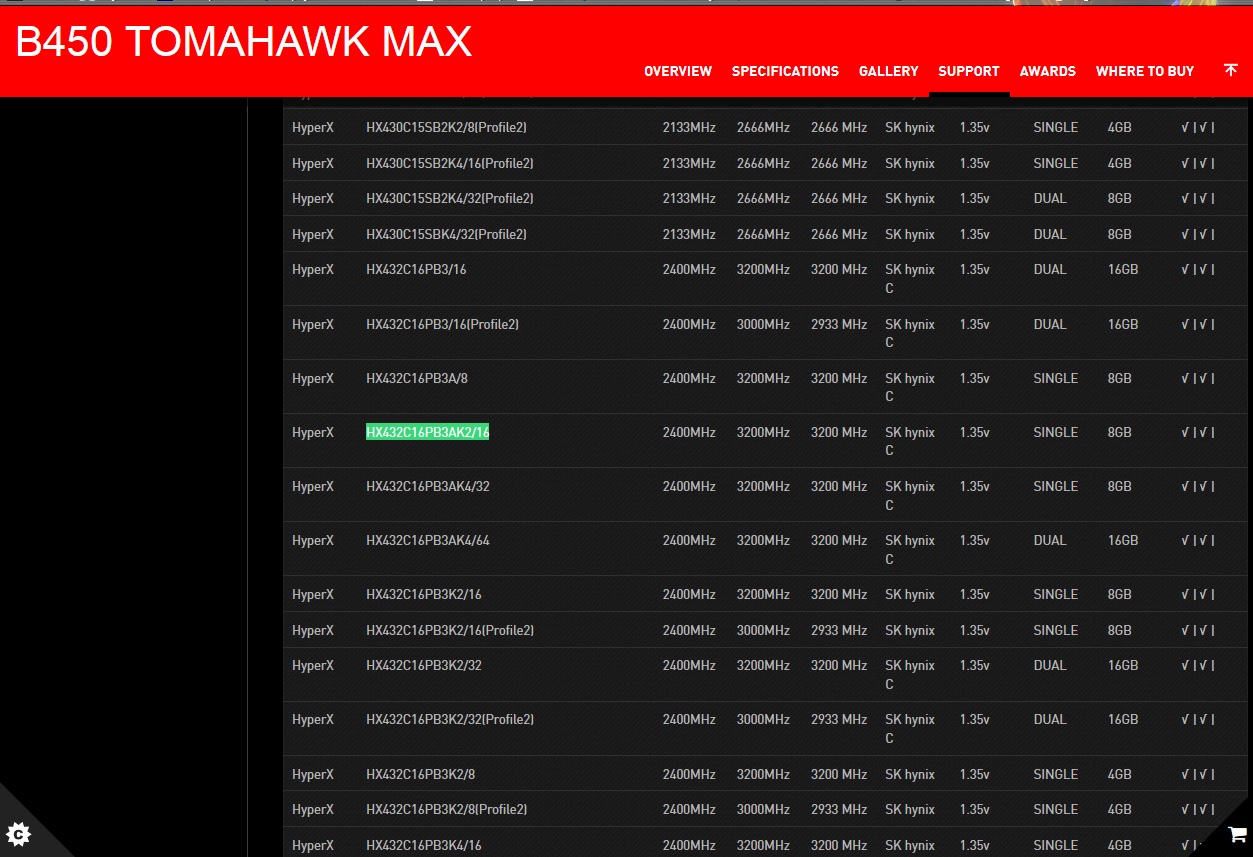
Task: Click 1.35v in HX432C16PB3AK4/32 row
Action: tap(974, 486)
